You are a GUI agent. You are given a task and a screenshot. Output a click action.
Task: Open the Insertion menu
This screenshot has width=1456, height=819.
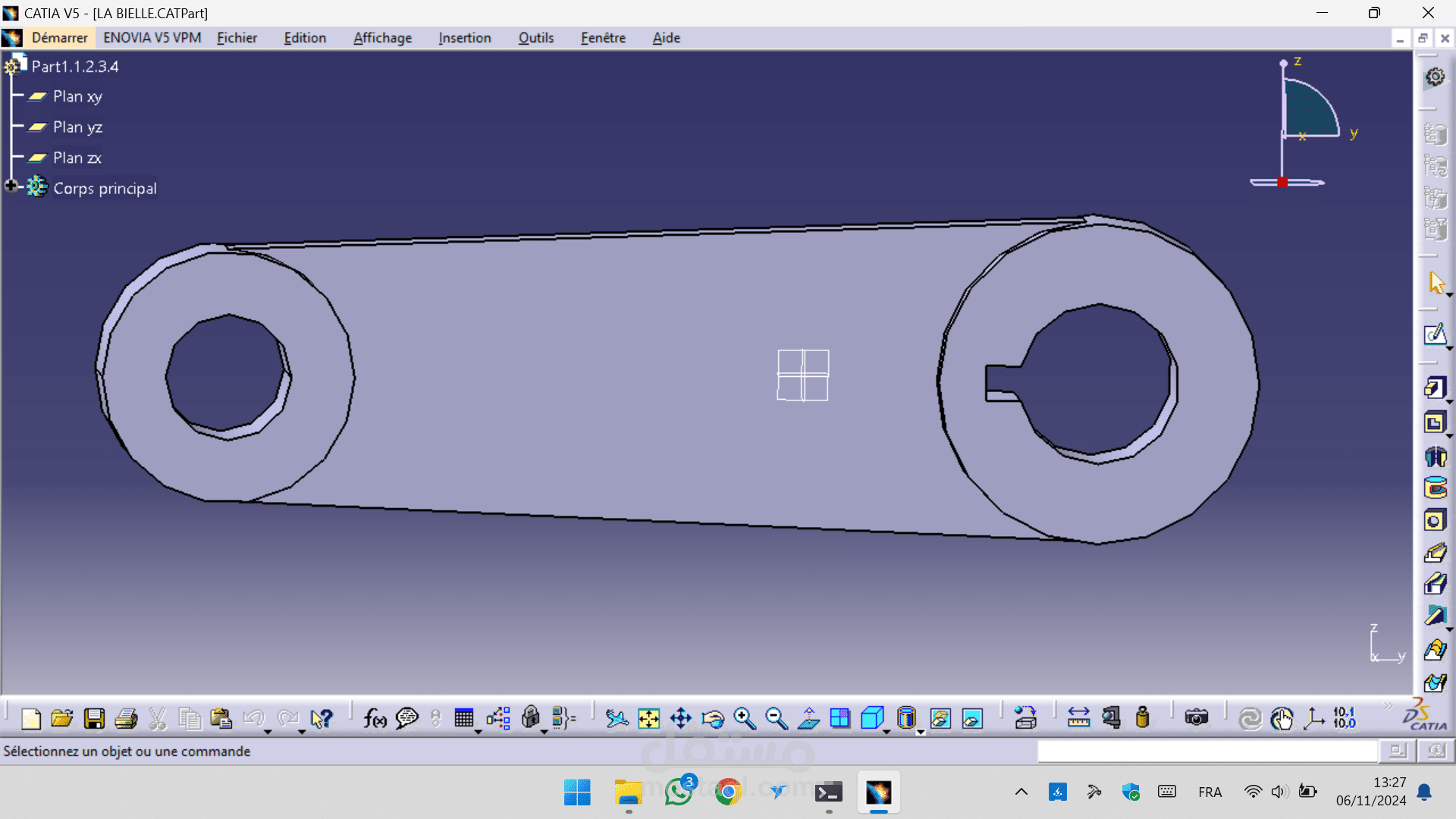pos(464,38)
